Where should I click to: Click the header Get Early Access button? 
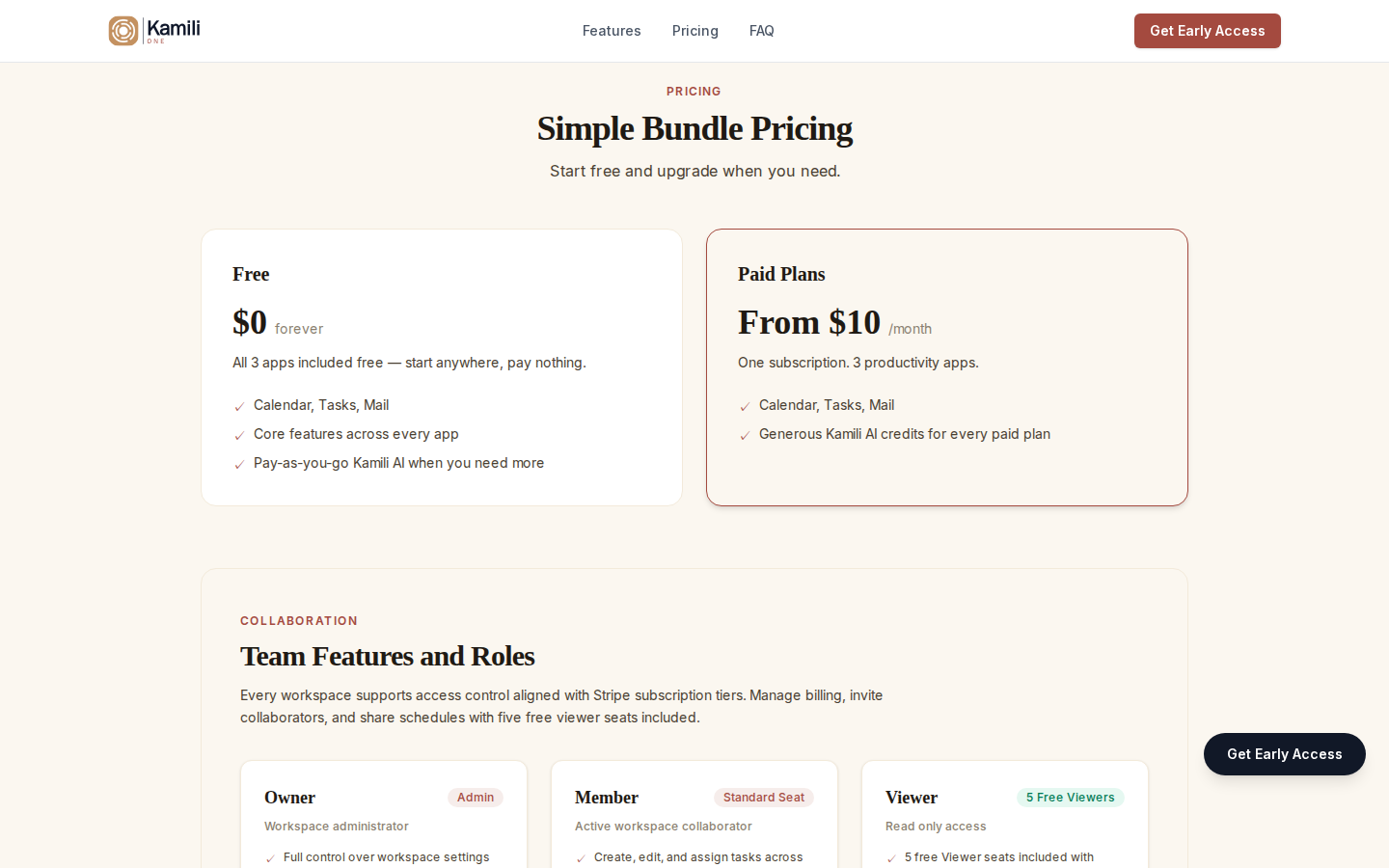[1208, 31]
